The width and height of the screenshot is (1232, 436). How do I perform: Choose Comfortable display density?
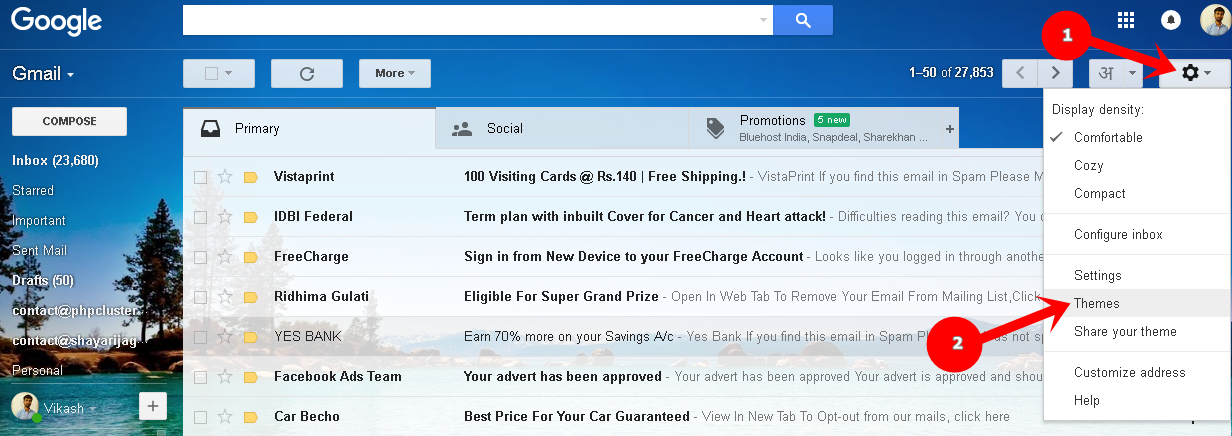pyautogui.click(x=1108, y=137)
